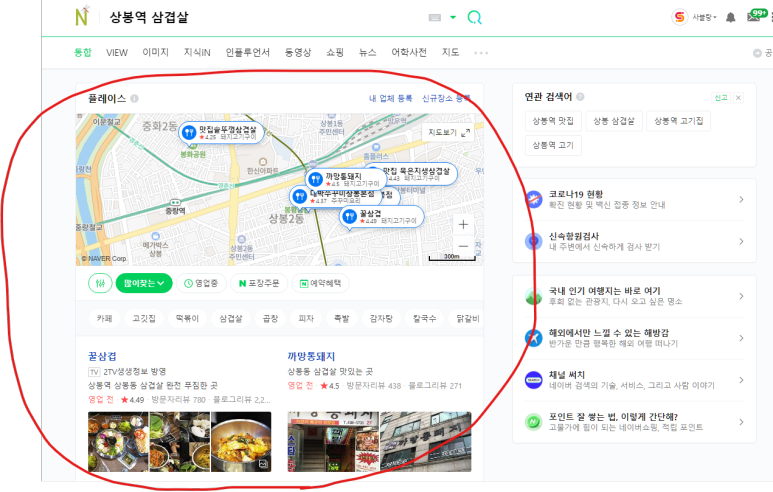The width and height of the screenshot is (773, 492).
Task: Open the 까망통돼지 restaurant title link
Action: tap(311, 356)
